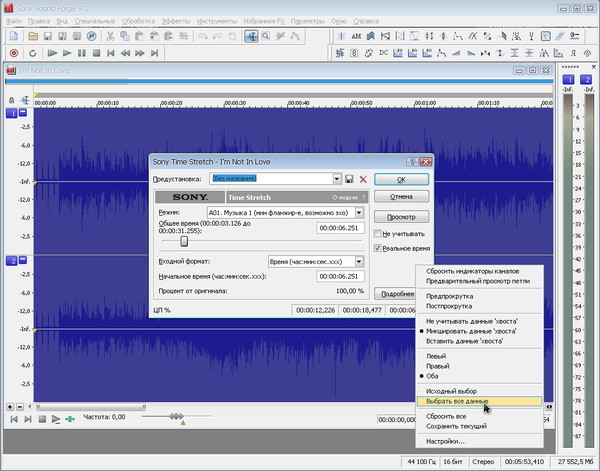Viewport: 600px width, 471px height.
Task: Click the Rewind transport button
Action: pyautogui.click(x=125, y=53)
